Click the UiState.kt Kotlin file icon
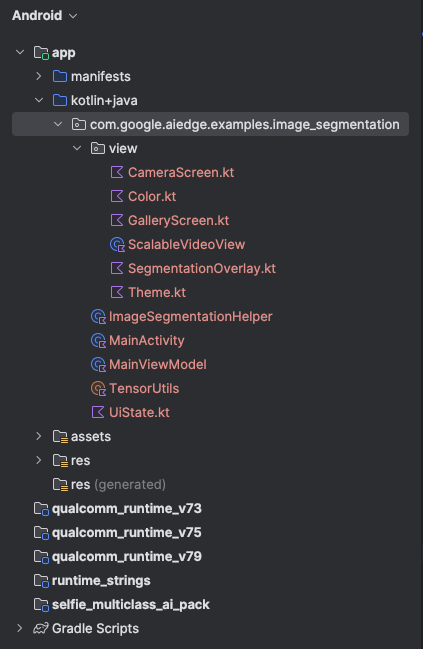Screen dimensions: 423x649 [x=98, y=412]
